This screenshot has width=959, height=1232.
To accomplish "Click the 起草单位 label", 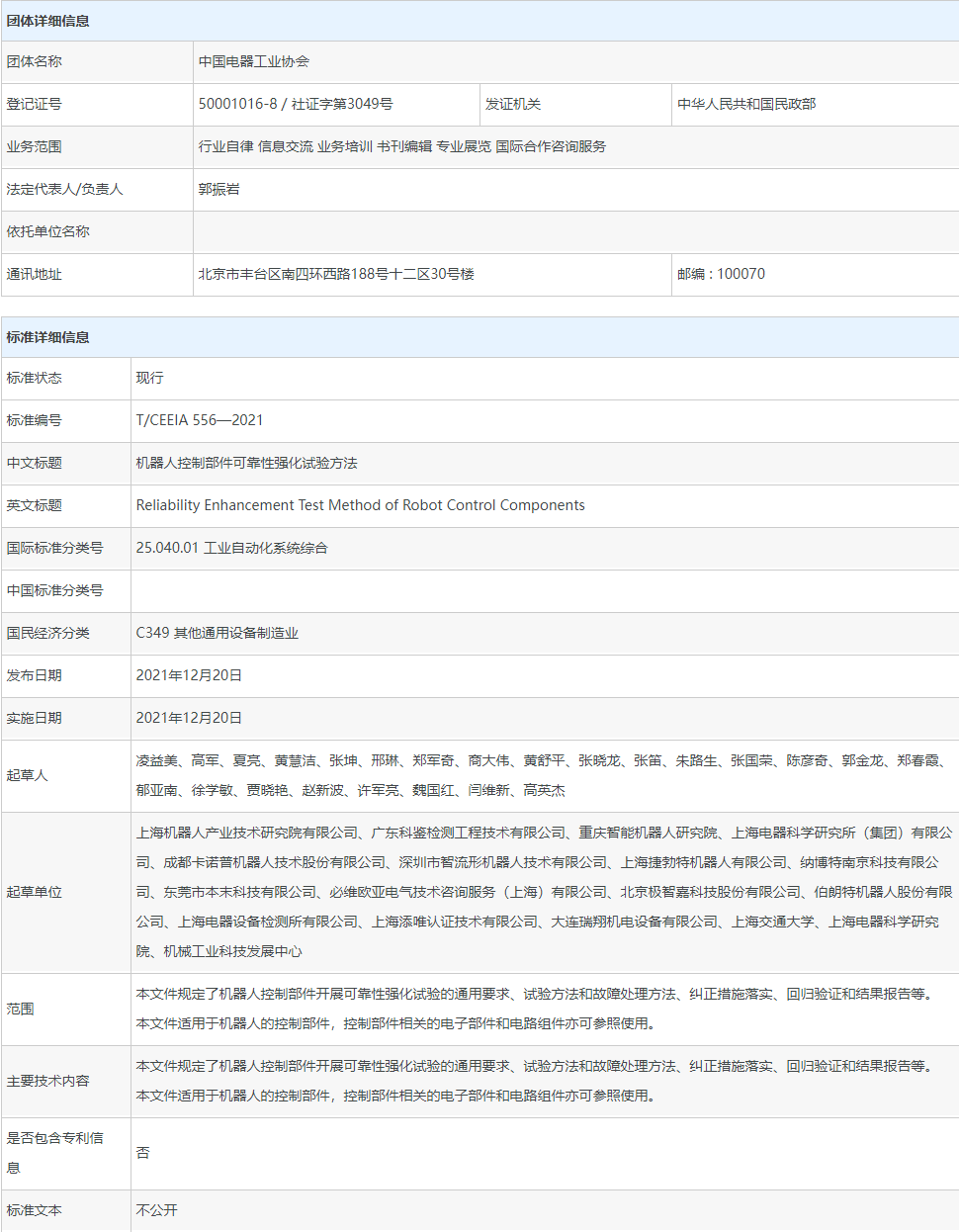I will tap(34, 892).
